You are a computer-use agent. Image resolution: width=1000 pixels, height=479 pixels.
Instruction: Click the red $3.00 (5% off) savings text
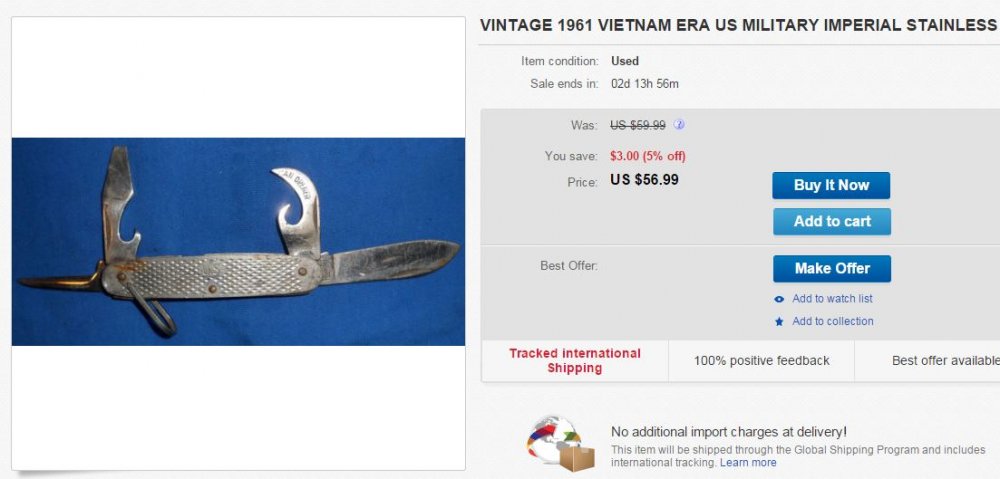[x=648, y=156]
